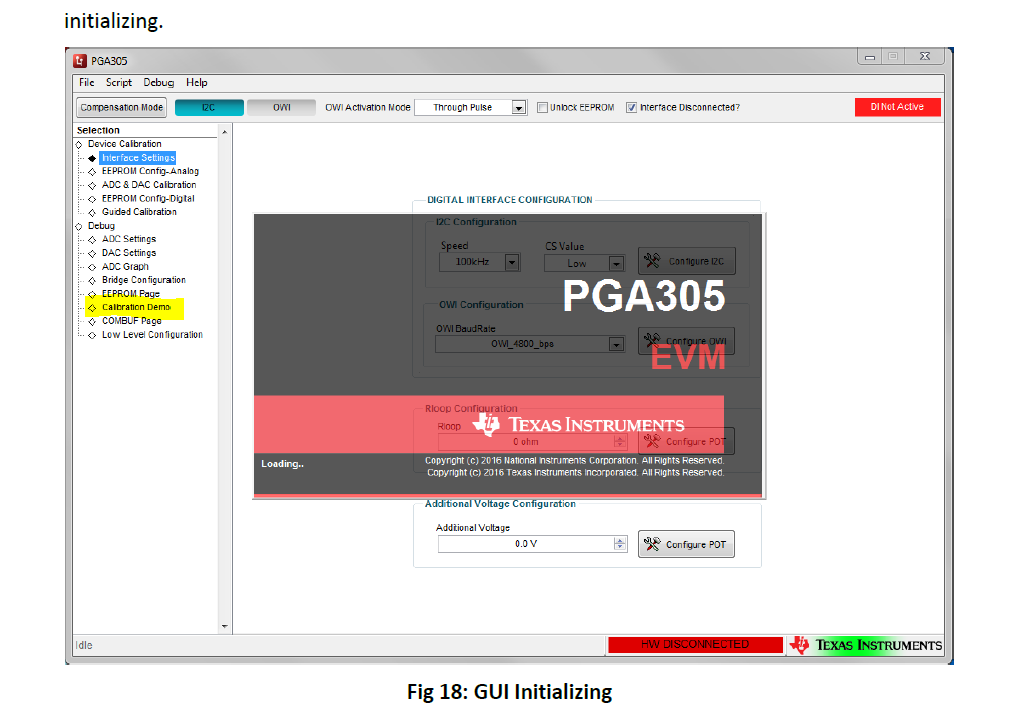
Task: Click diamond icon beside Device Calibration
Action: pos(79,145)
